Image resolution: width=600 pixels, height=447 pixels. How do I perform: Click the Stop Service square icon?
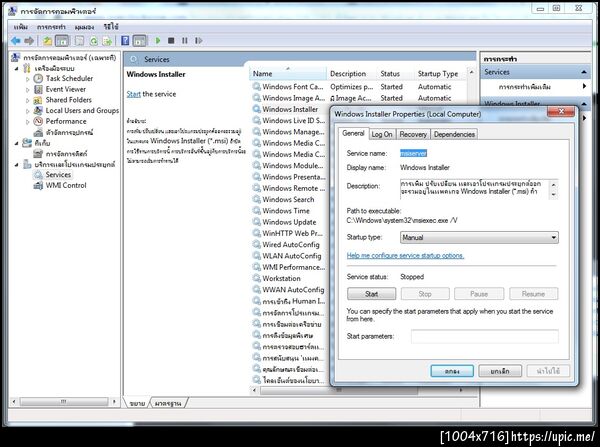click(171, 41)
